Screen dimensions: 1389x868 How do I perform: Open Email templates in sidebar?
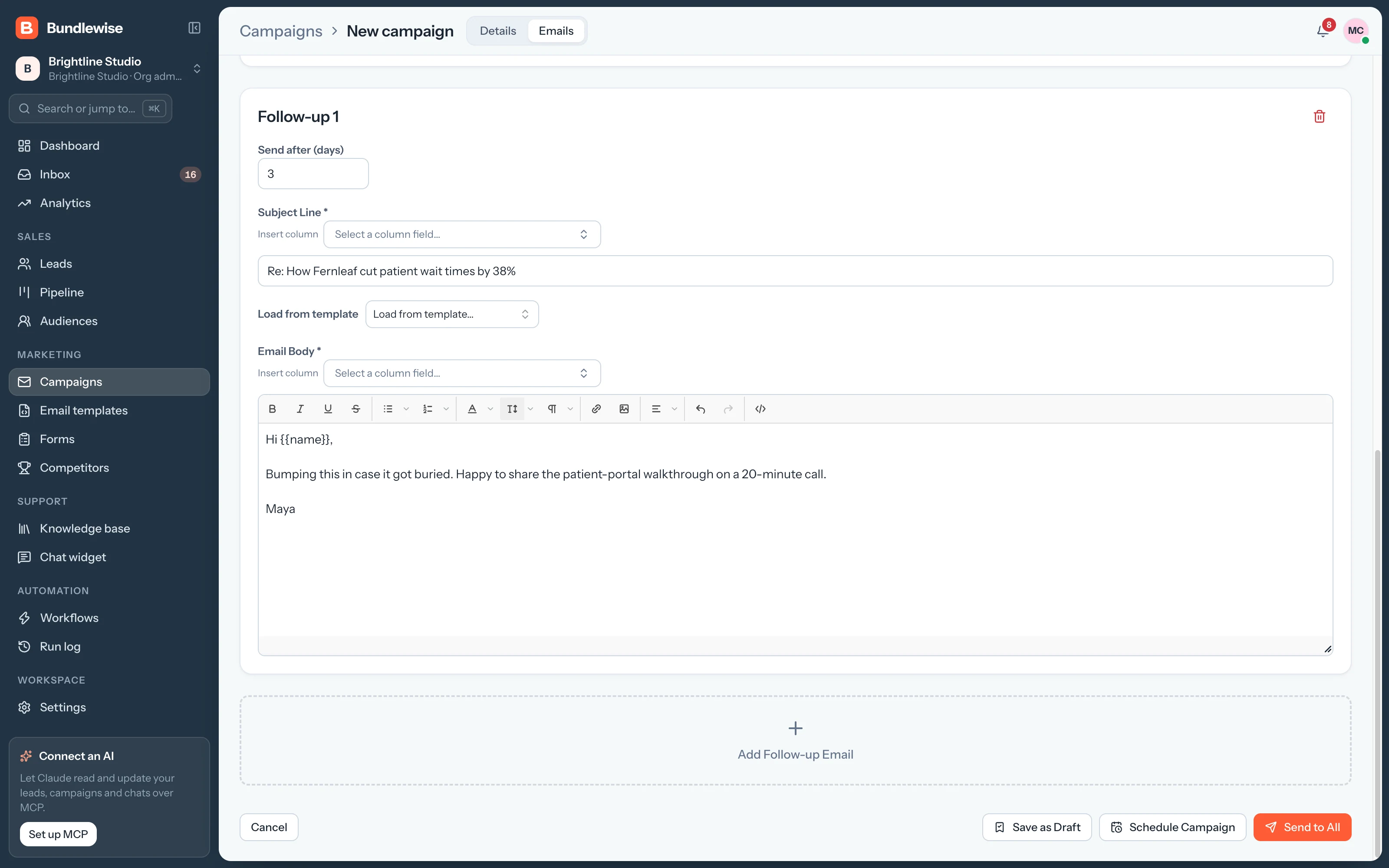[109, 411]
